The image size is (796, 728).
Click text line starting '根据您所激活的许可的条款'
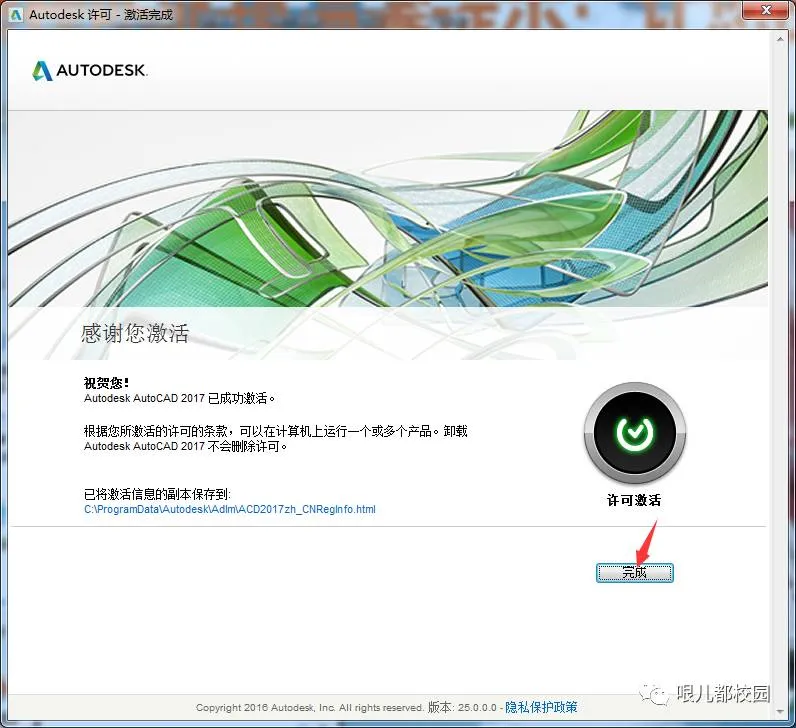[276, 431]
